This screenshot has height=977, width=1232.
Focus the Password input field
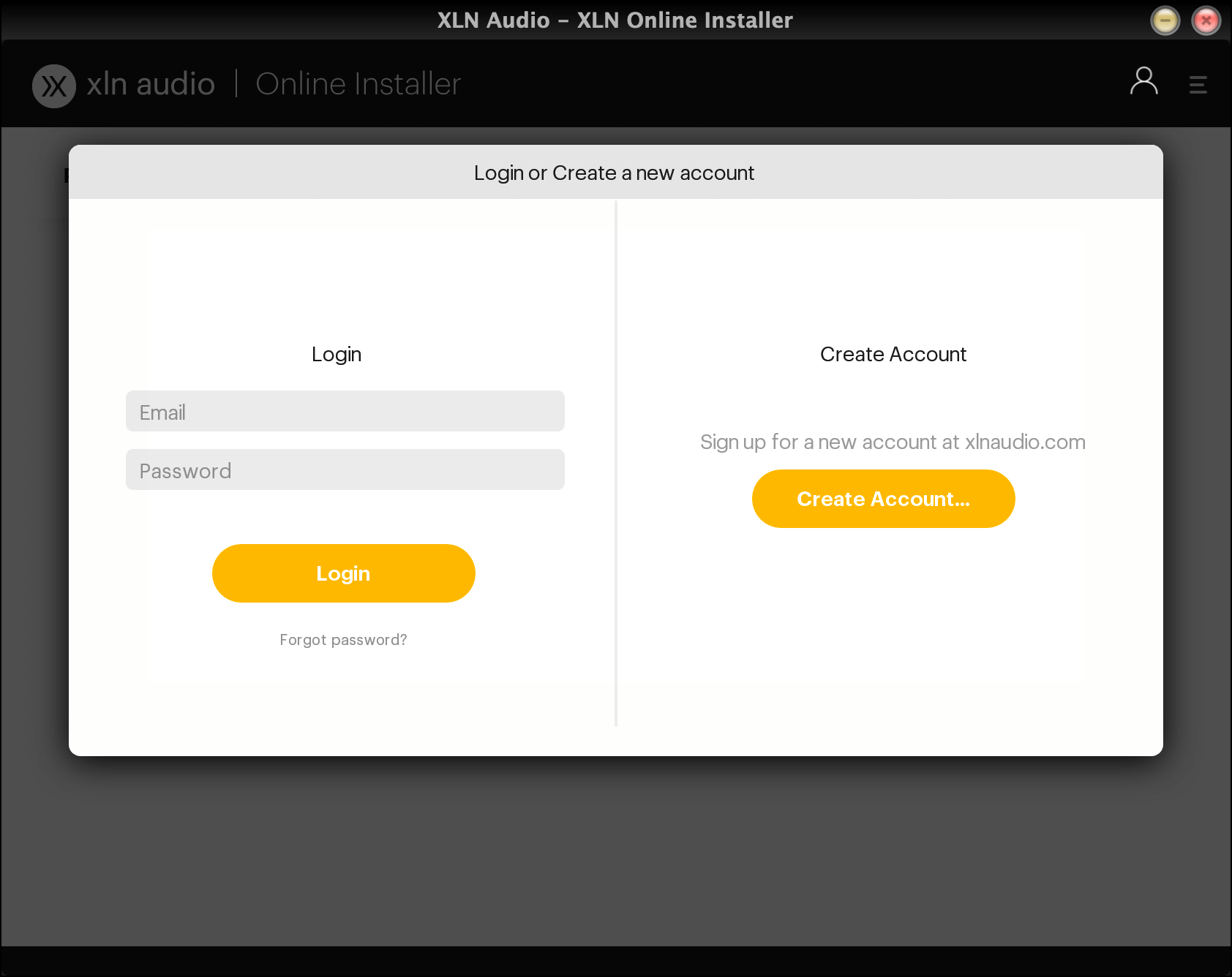click(x=345, y=469)
